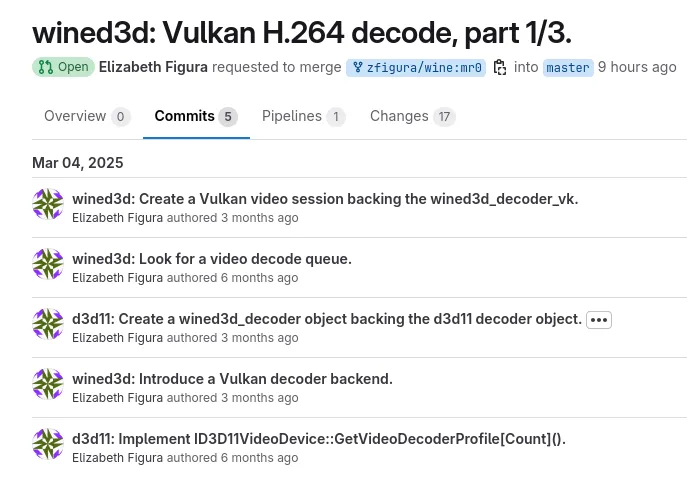Click avatar beside wined3d_decoder object commit

click(x=48, y=324)
